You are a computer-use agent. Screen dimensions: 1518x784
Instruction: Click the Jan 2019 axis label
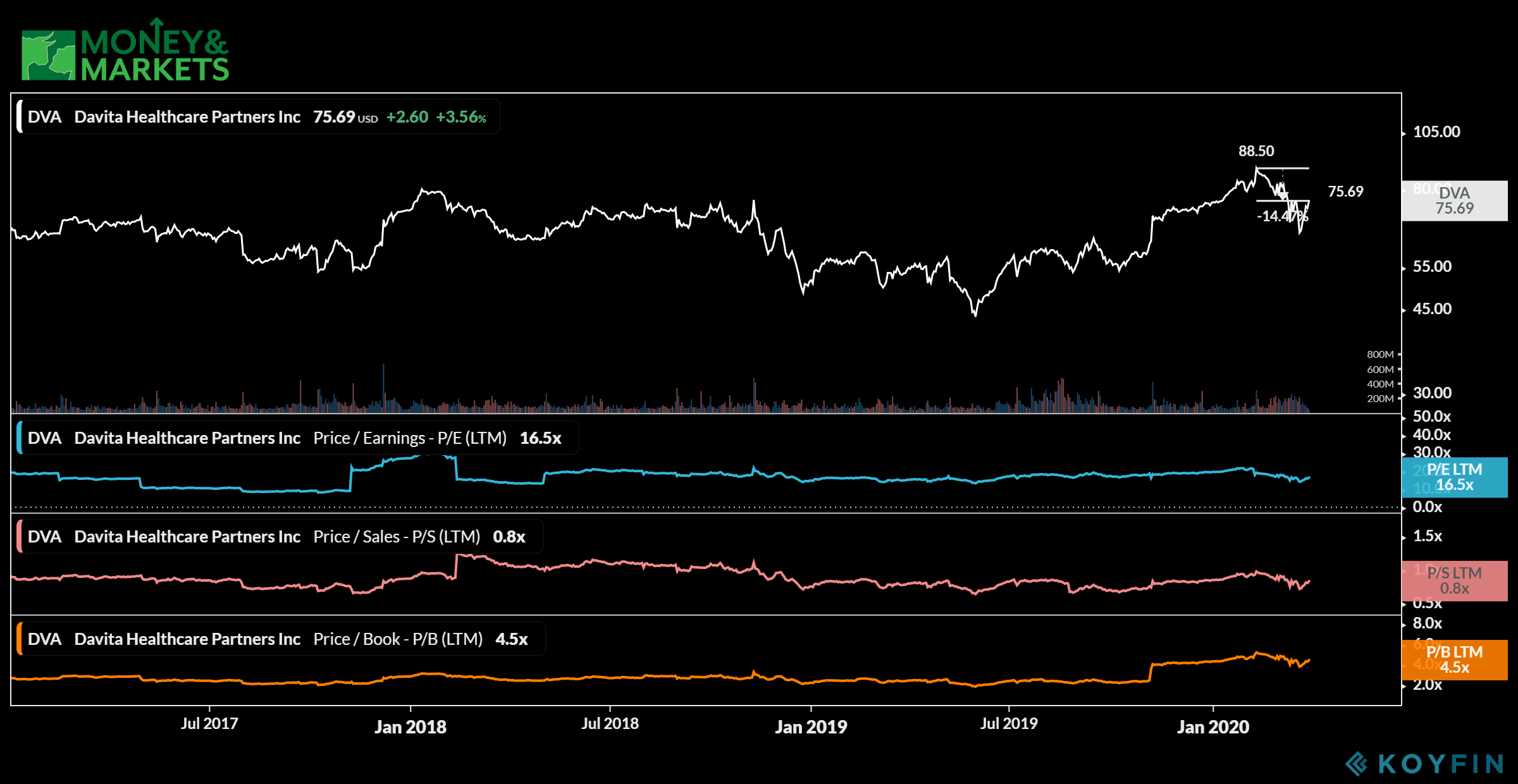click(811, 726)
